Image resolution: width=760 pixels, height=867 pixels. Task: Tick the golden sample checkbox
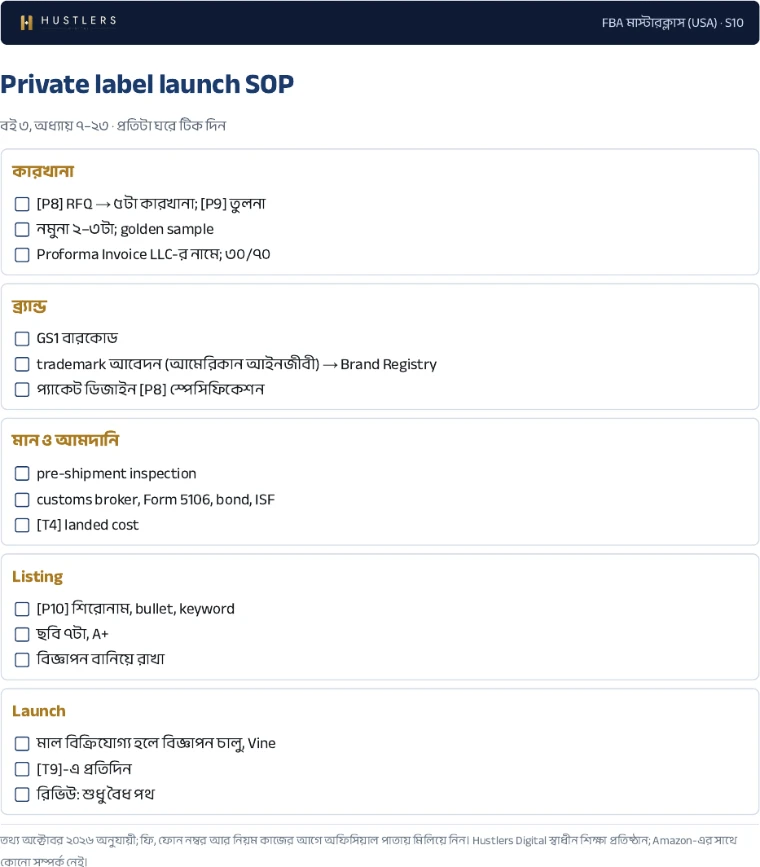(x=22, y=229)
